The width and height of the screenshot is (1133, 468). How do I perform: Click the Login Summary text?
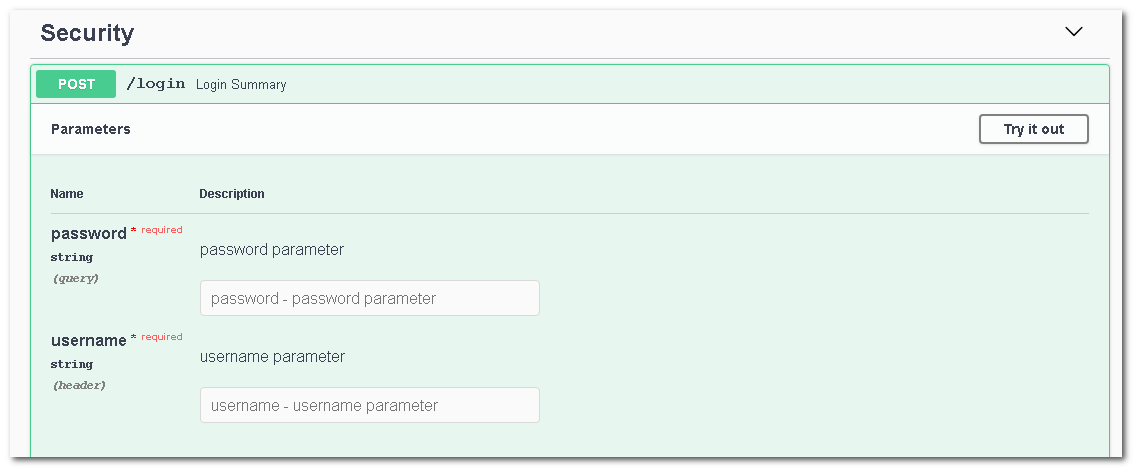241,85
